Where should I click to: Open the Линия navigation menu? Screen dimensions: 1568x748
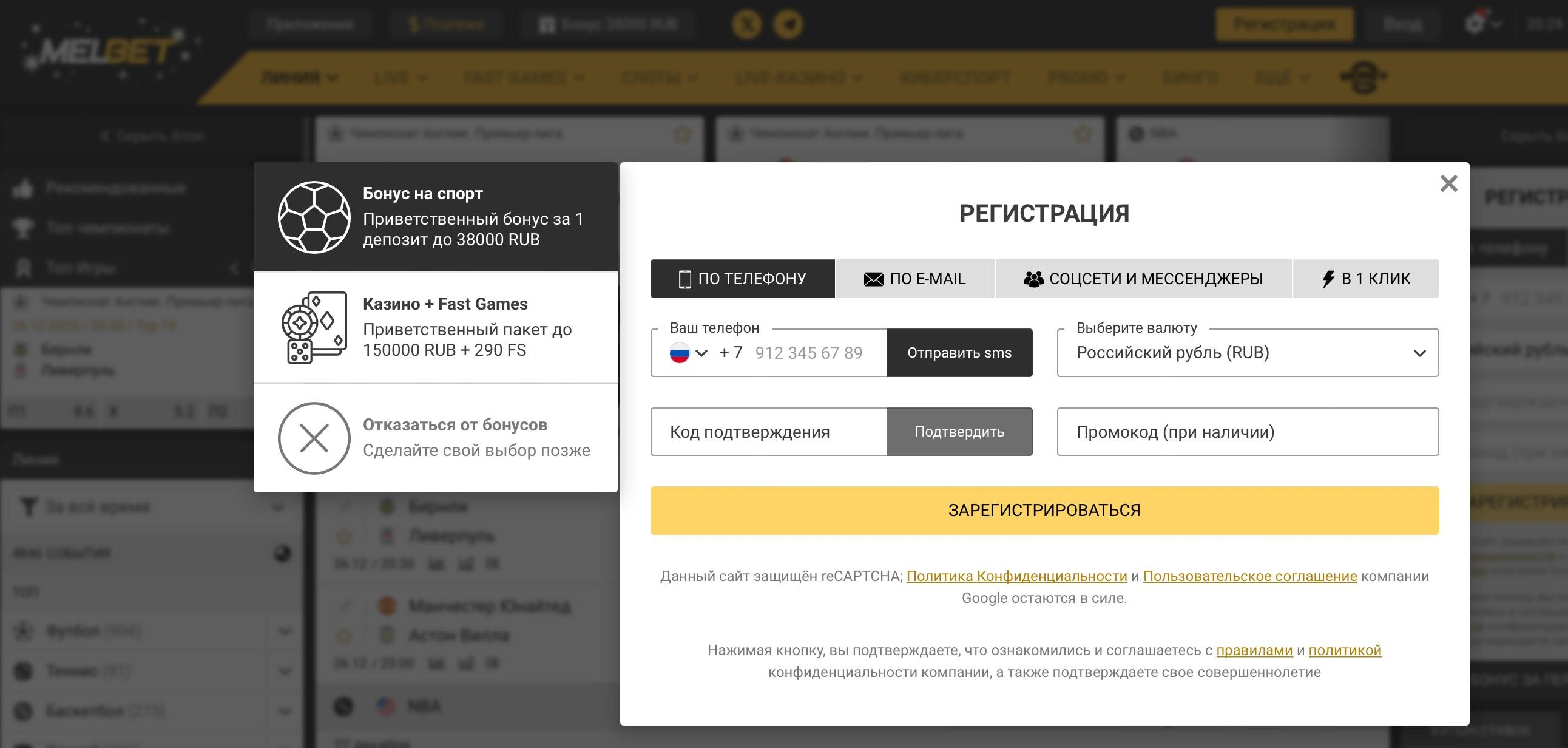(x=299, y=78)
